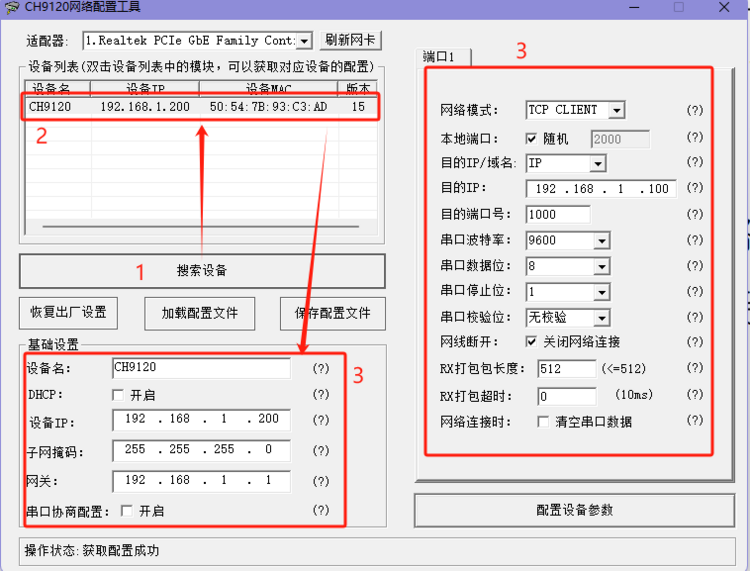Enable the 清空串口数据 checkbox

543,422
